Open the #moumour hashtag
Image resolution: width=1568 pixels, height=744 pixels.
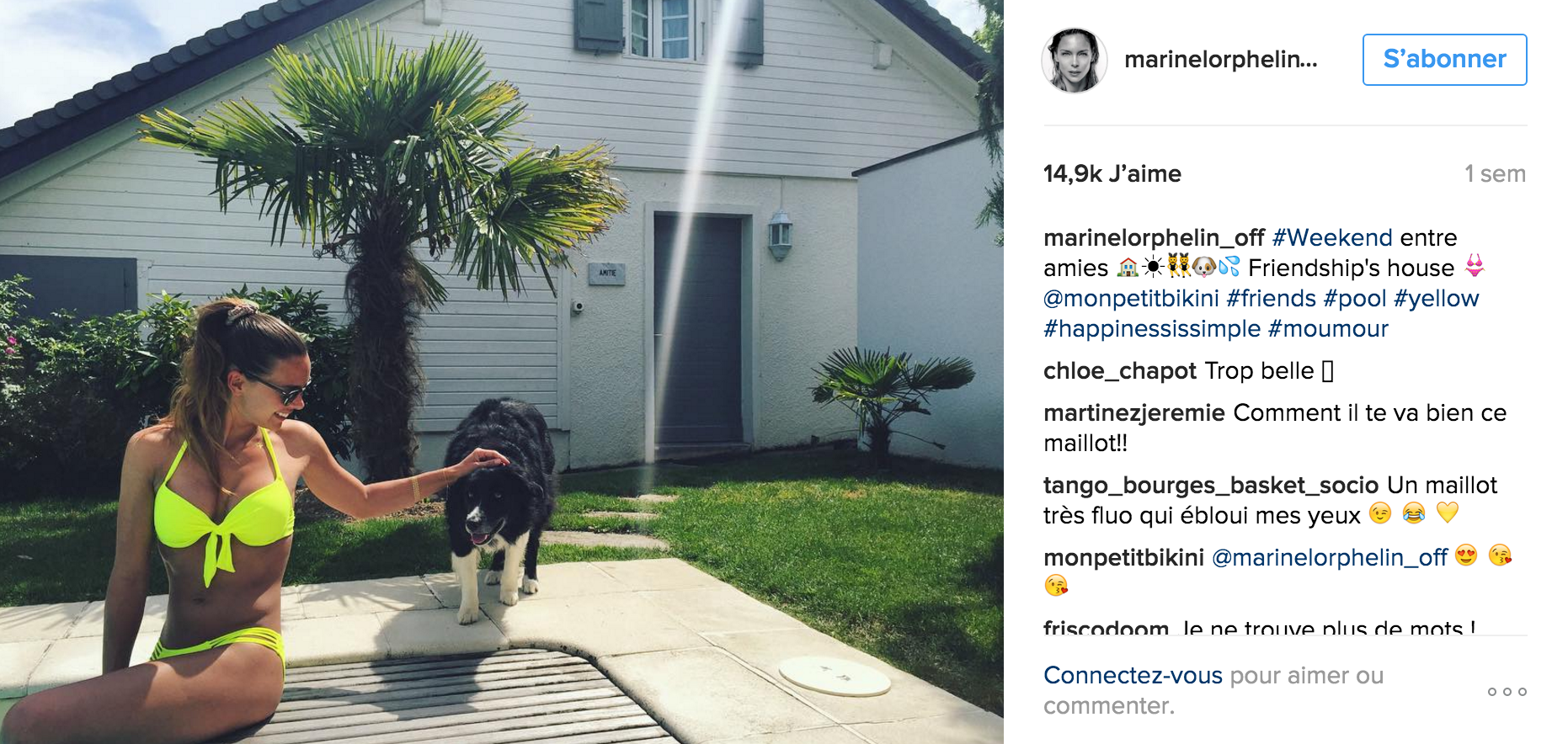coord(1328,329)
